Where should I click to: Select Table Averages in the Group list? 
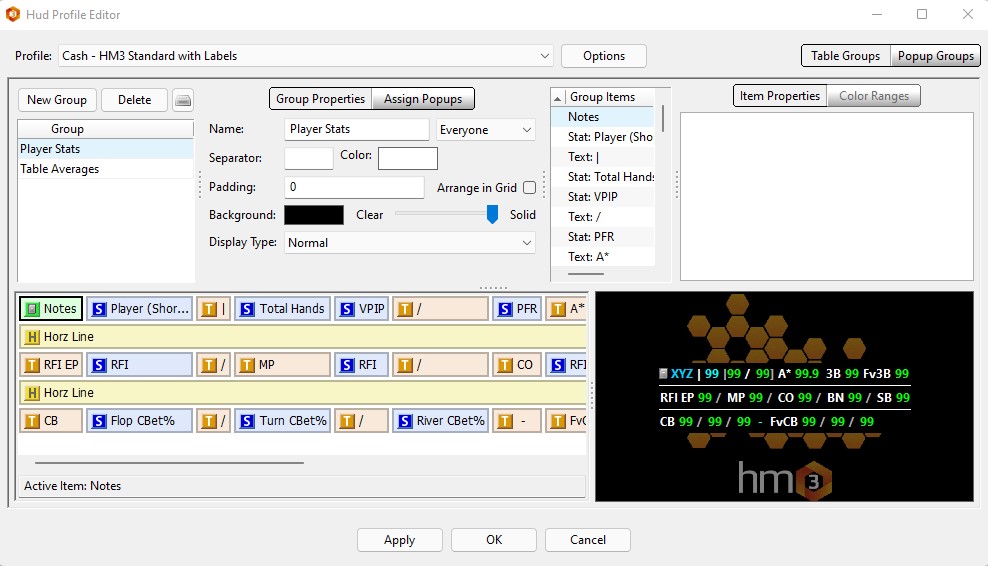point(60,169)
